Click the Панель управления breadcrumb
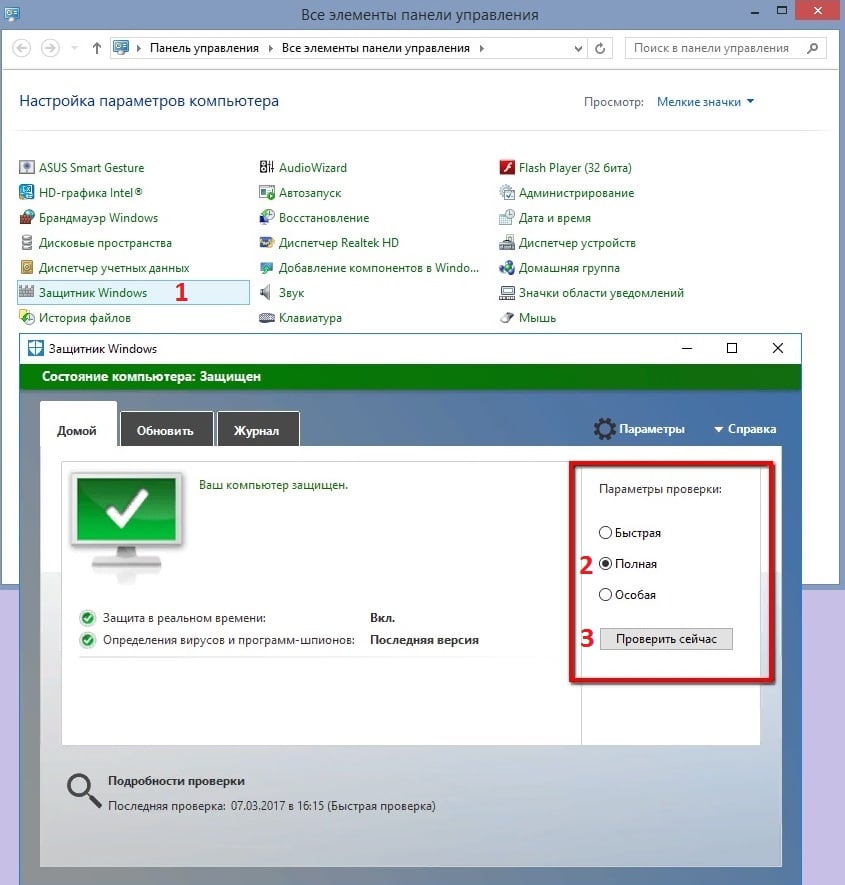The image size is (845, 885). 204,49
